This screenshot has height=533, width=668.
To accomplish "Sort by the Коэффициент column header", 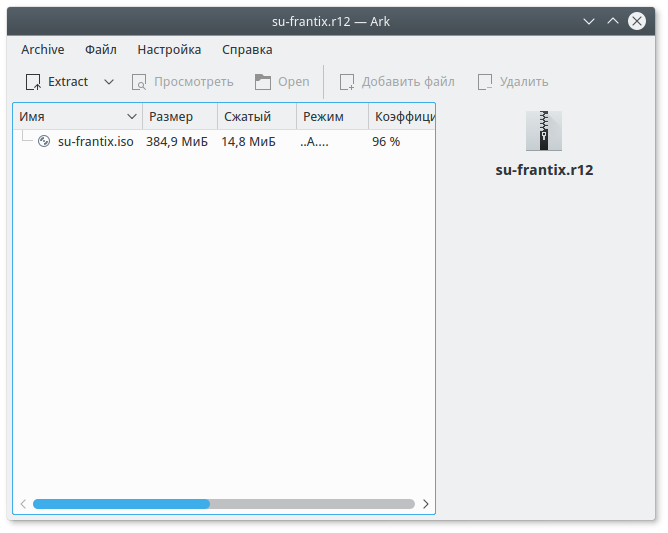I will (402, 116).
